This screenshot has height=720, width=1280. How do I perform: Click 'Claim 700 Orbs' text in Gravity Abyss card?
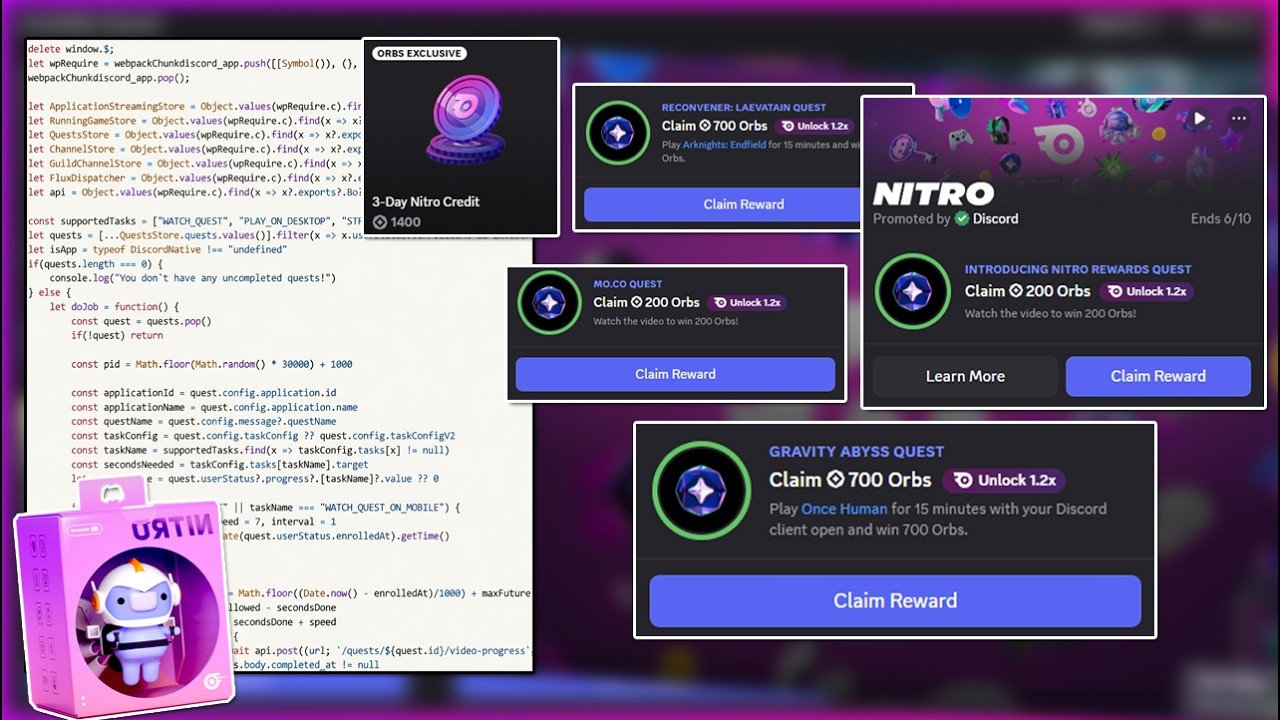pyautogui.click(x=850, y=480)
